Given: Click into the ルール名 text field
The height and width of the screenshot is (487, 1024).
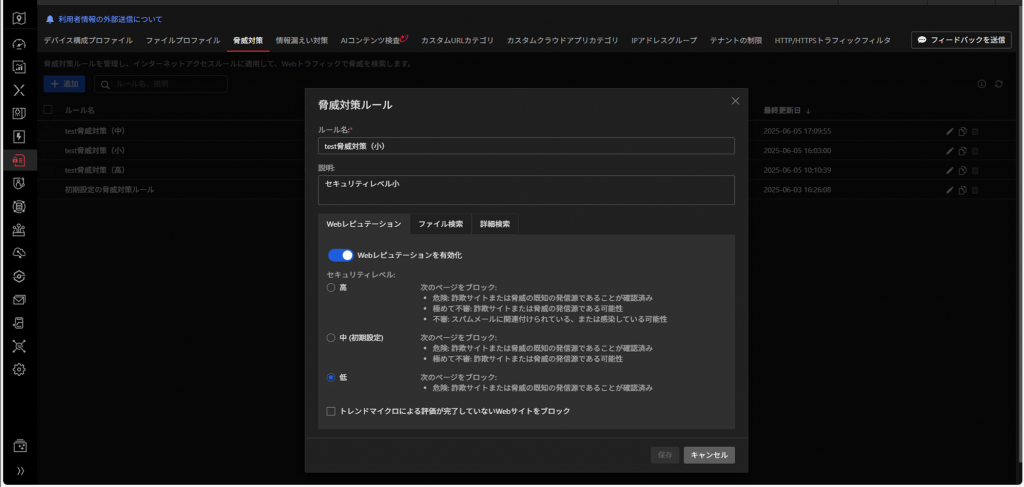Looking at the screenshot, I should point(526,146).
